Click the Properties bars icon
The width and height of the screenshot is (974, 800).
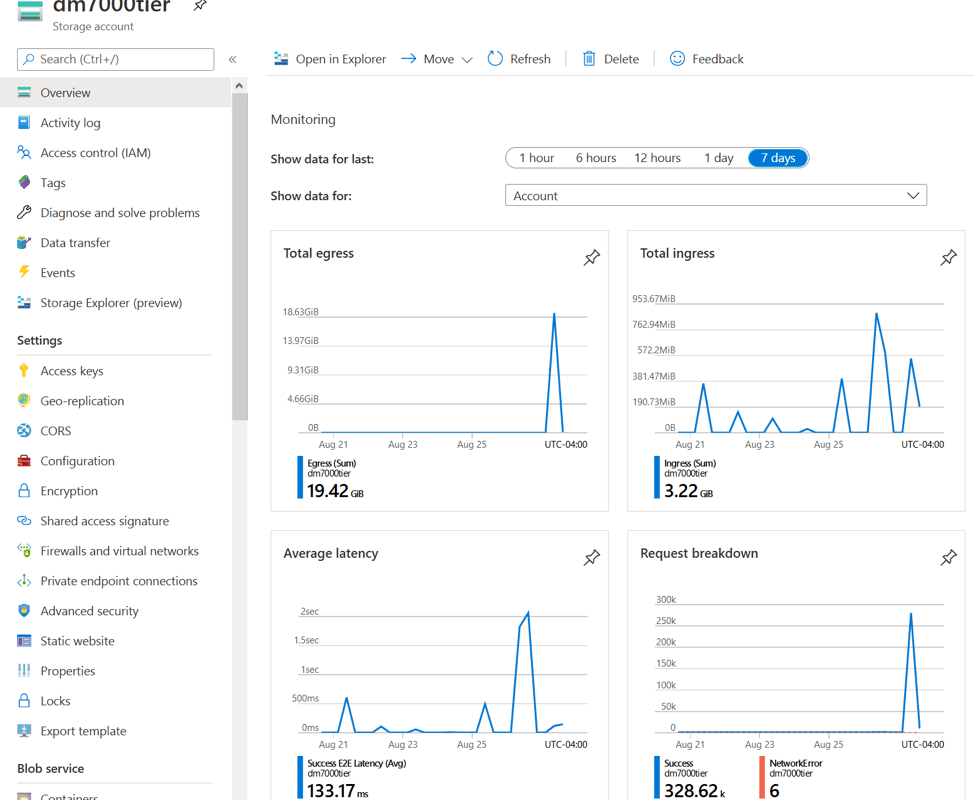click(x=24, y=671)
